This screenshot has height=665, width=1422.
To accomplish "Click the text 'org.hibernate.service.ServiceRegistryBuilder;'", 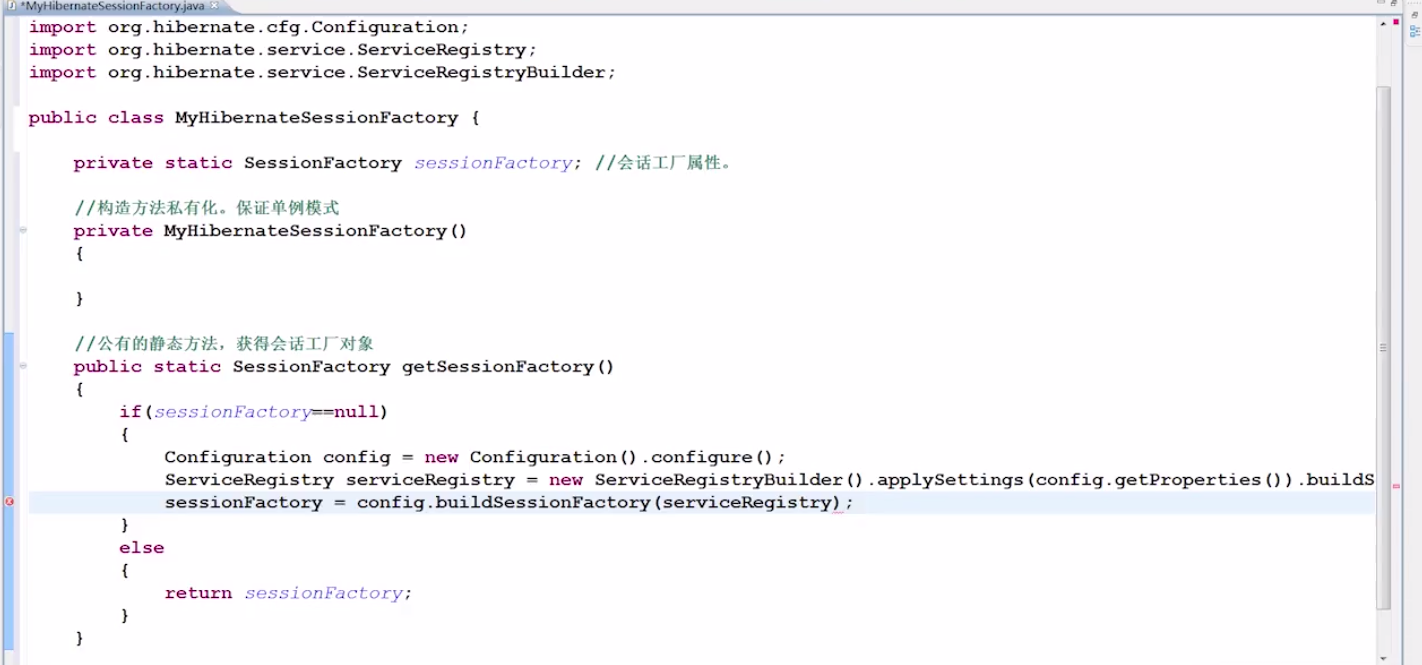I will (362, 73).
